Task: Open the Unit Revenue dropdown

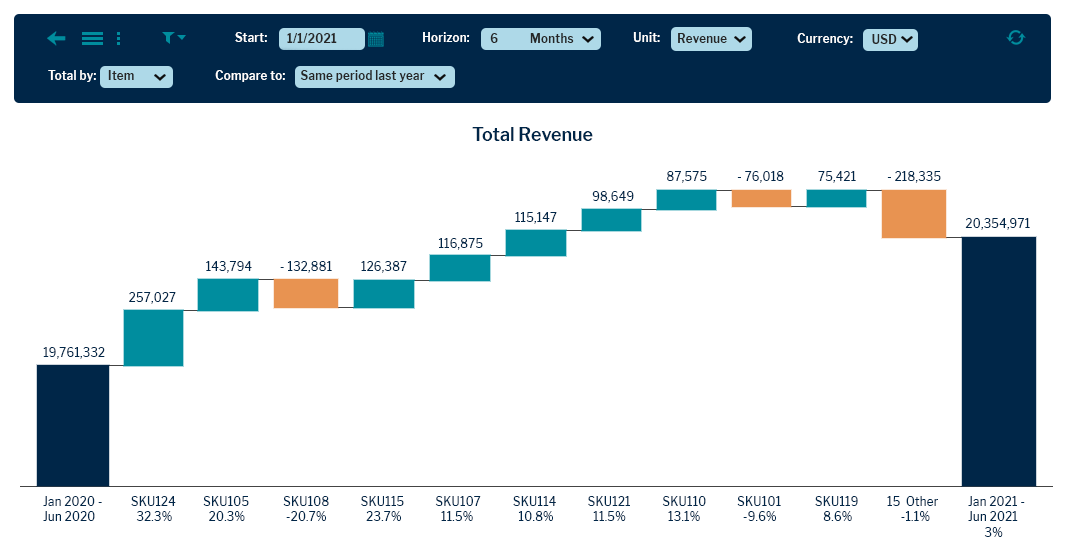Action: point(711,39)
